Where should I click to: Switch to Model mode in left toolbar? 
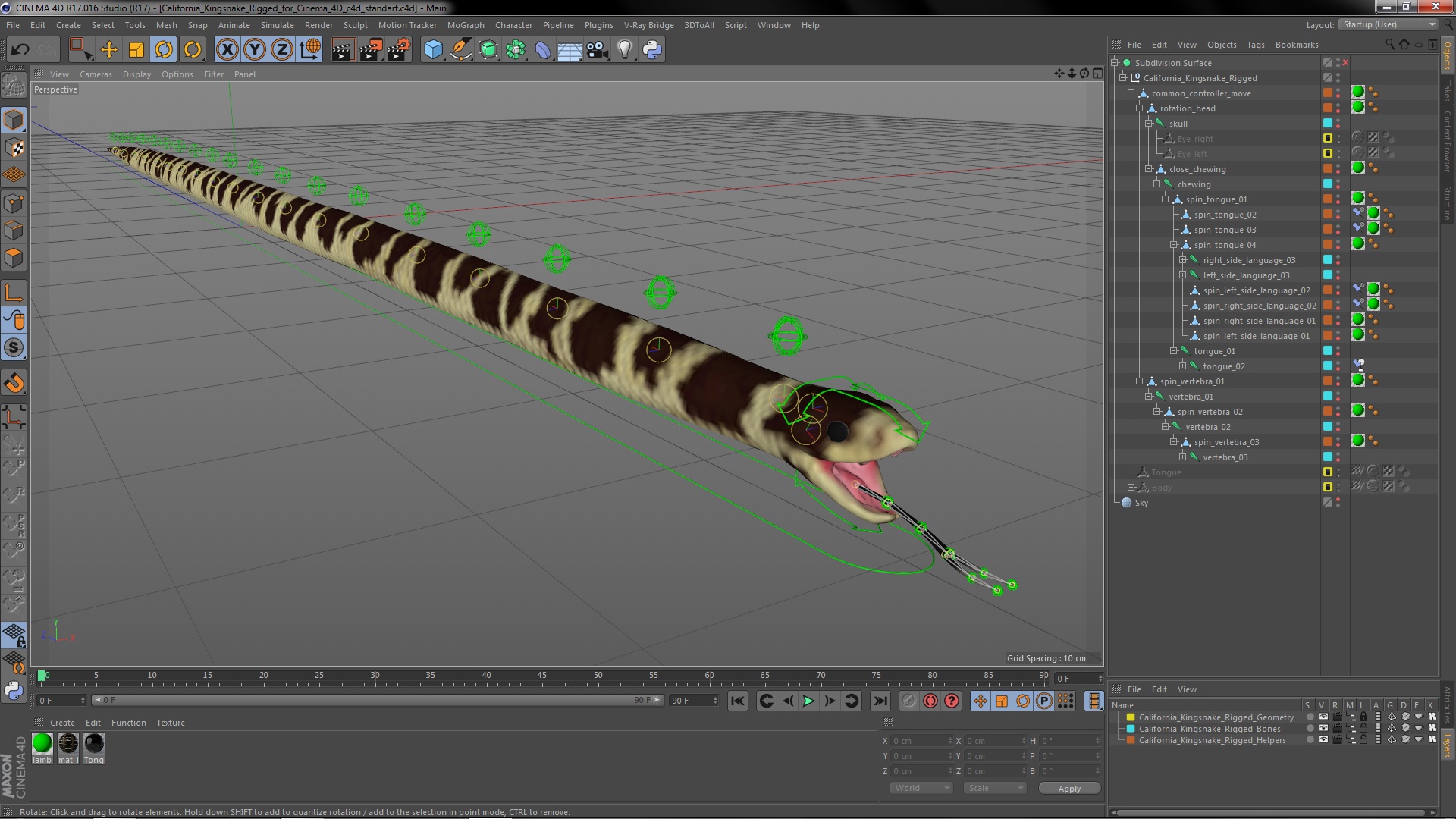tap(14, 120)
